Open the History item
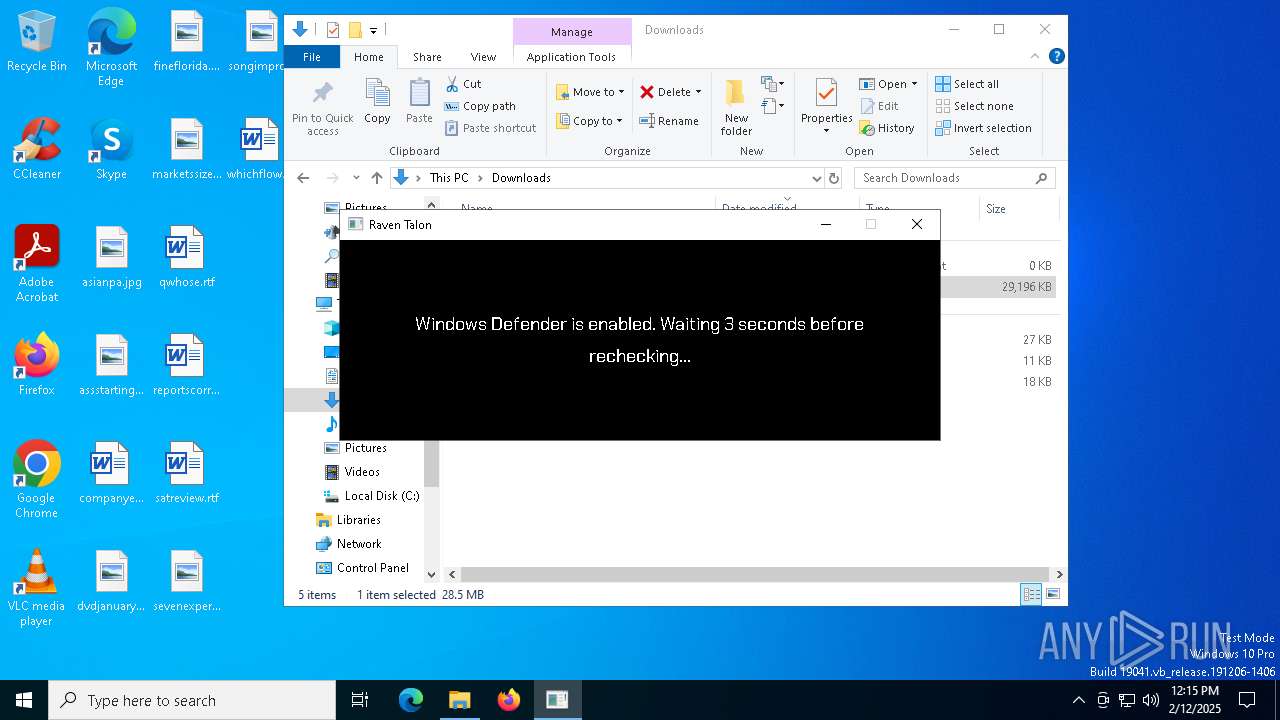This screenshot has width=1280, height=720. [x=886, y=128]
